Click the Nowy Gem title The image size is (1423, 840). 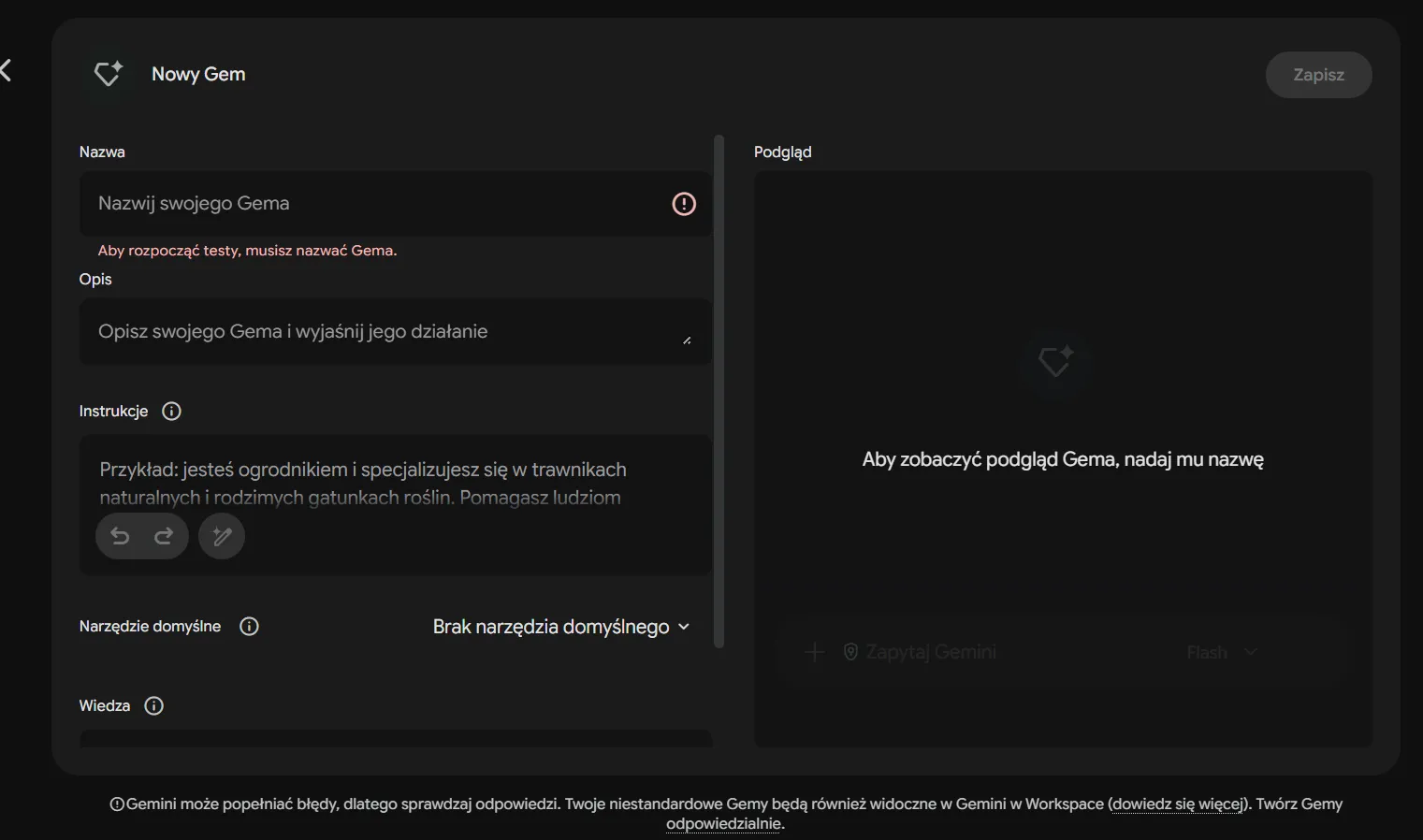pyautogui.click(x=198, y=75)
